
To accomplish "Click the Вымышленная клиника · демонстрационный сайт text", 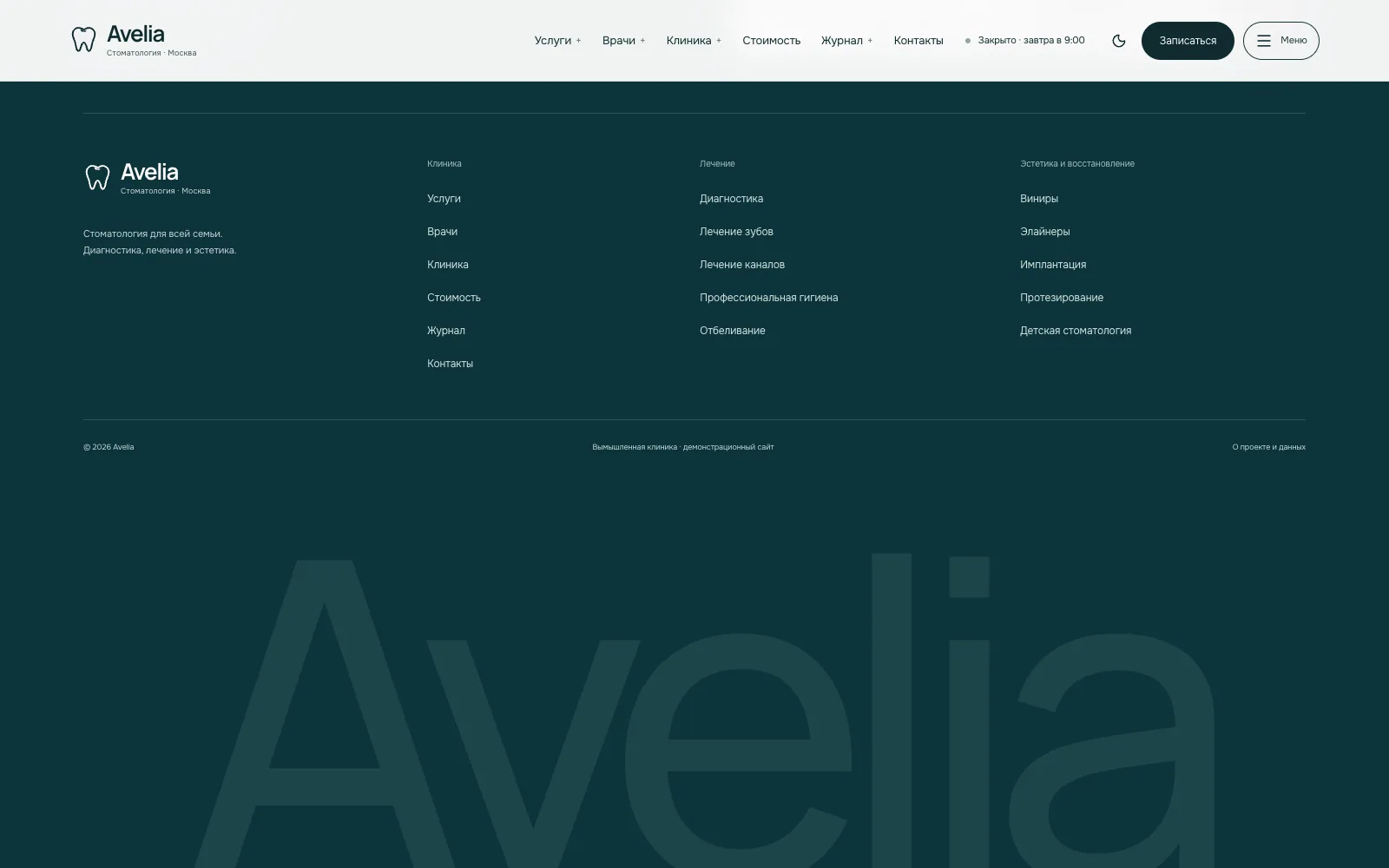I will coord(682,447).
